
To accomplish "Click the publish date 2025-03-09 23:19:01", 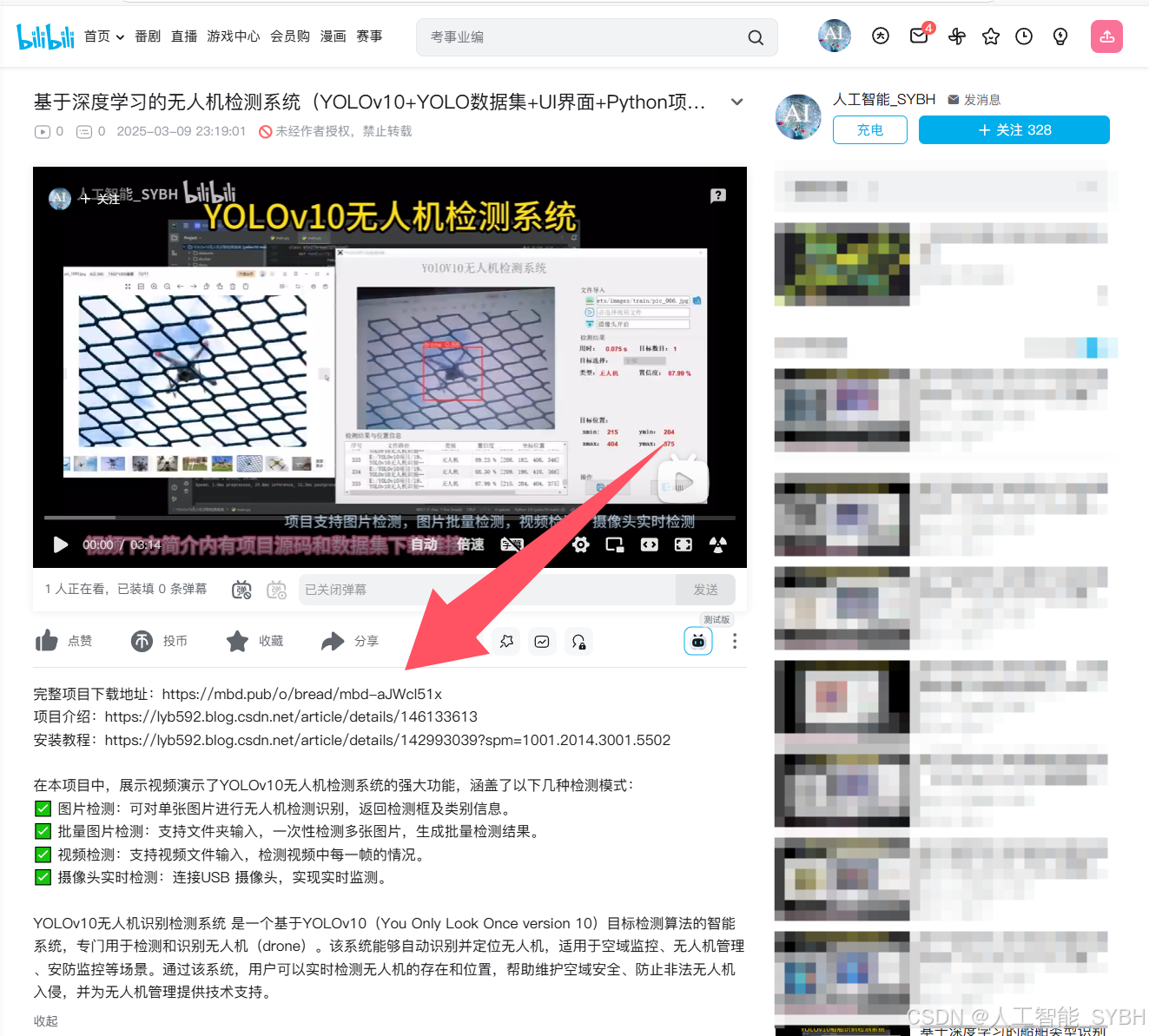I will coord(182,131).
